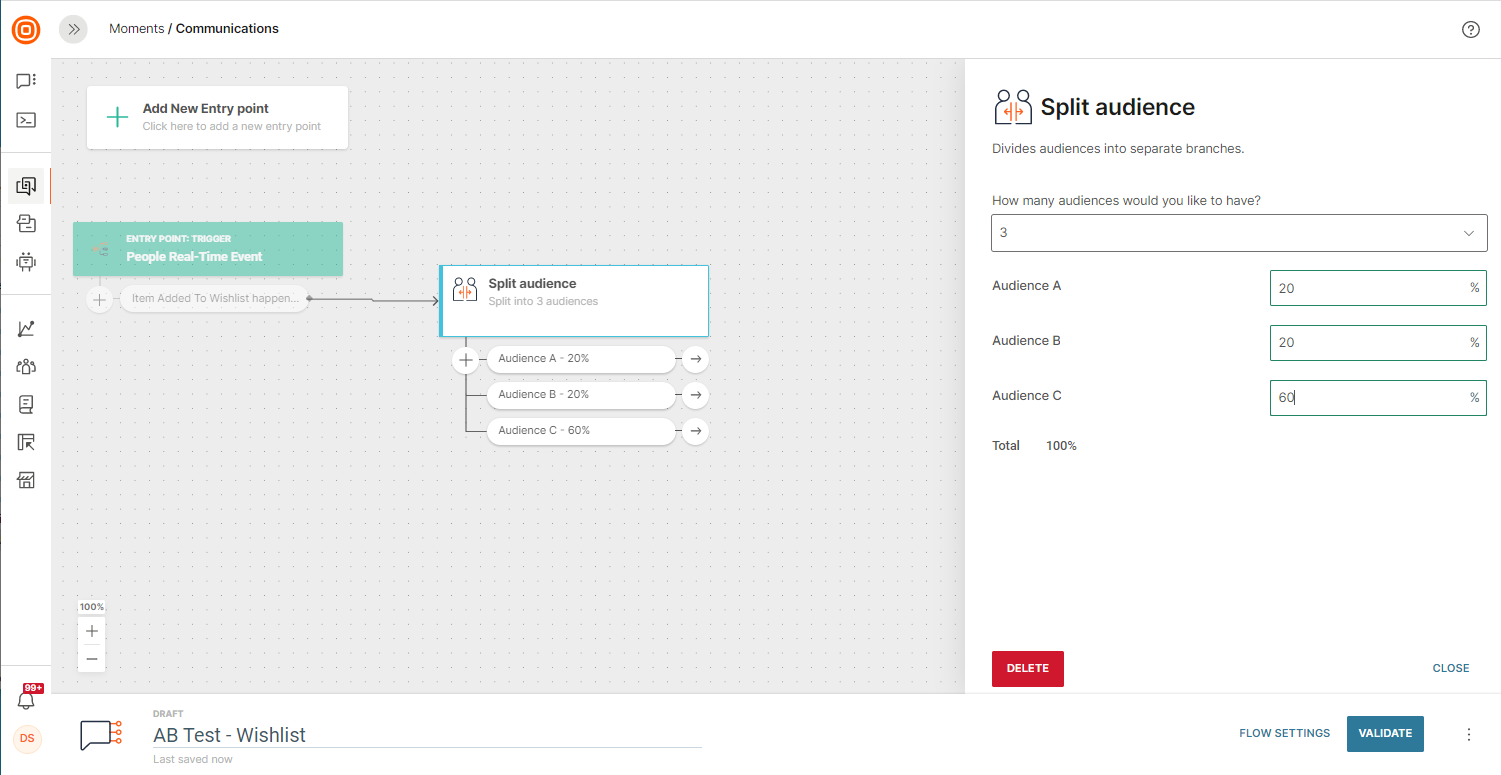The image size is (1501, 775).
Task: Open the terminal console icon in sidebar
Action: [x=26, y=120]
